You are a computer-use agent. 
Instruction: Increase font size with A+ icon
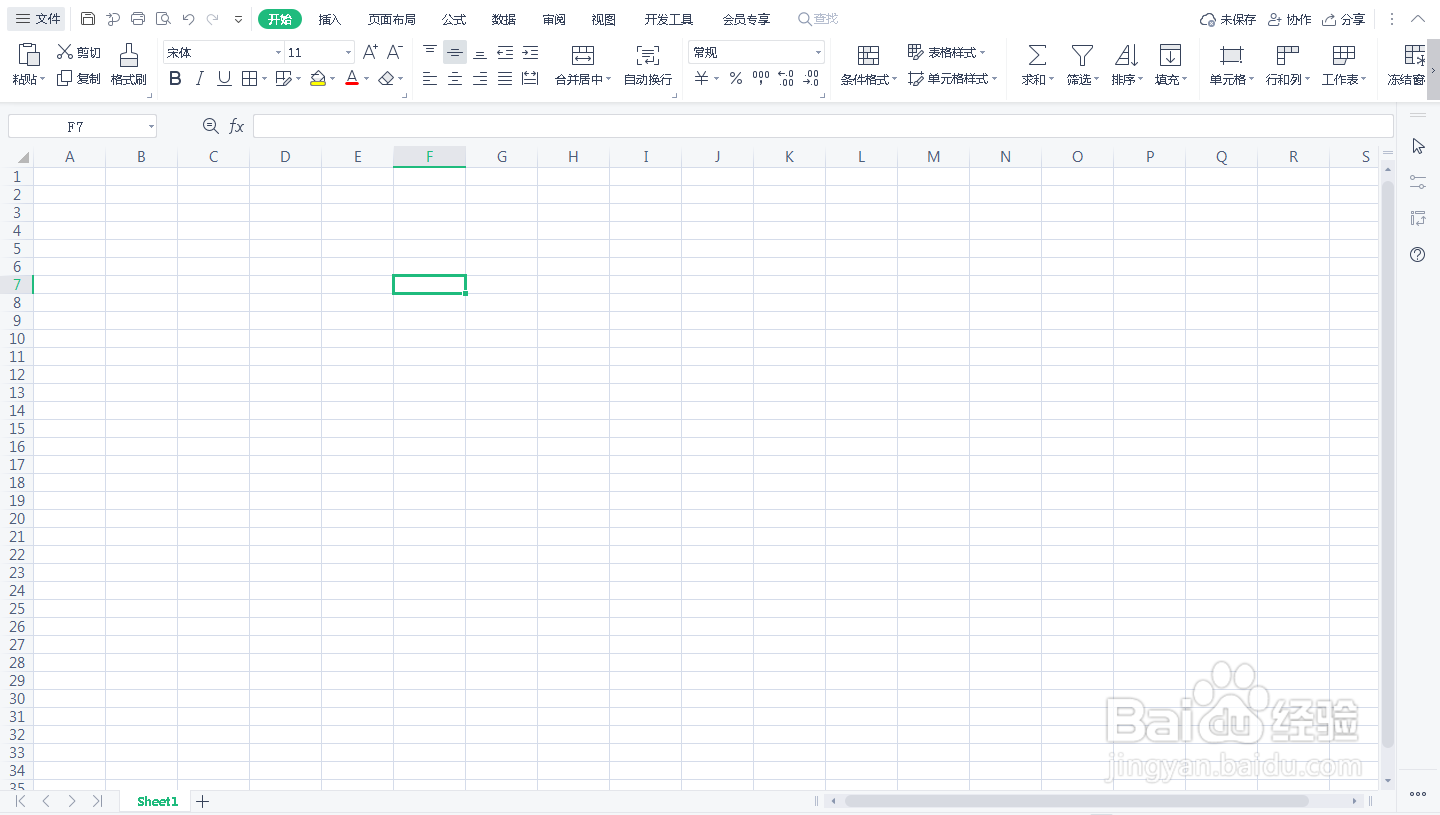(x=370, y=52)
